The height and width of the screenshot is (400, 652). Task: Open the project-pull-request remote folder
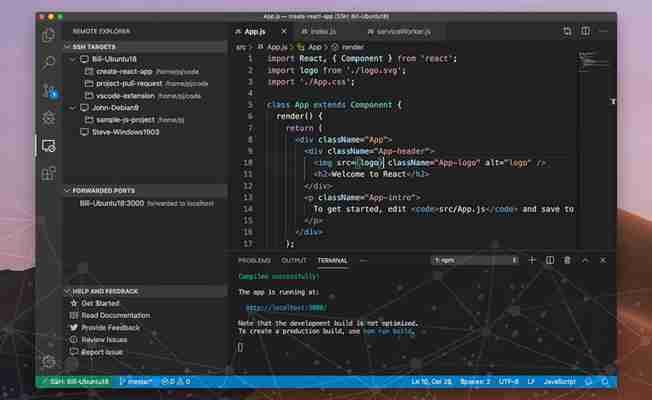(145, 84)
